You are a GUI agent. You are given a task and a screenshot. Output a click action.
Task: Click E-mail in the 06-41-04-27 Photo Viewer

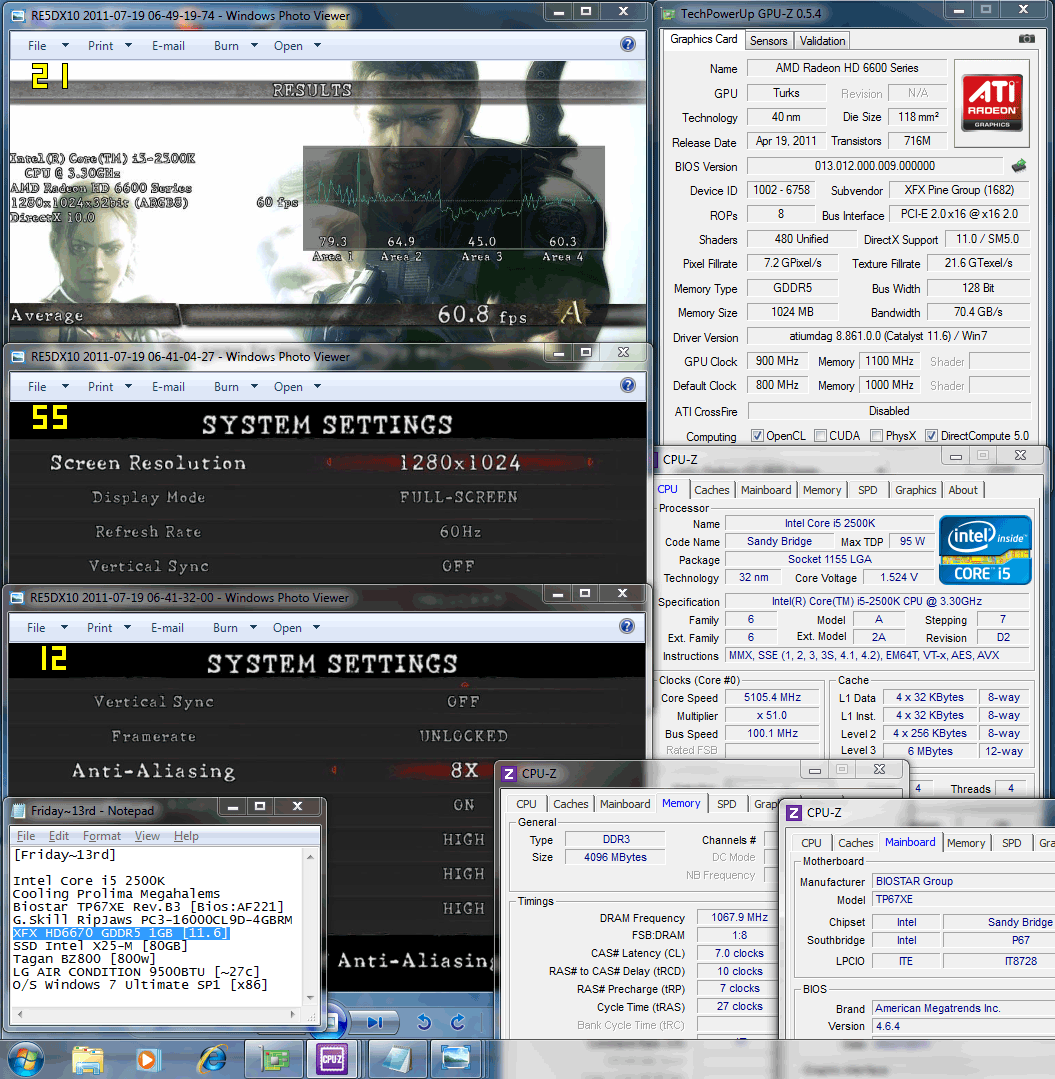pyautogui.click(x=168, y=387)
